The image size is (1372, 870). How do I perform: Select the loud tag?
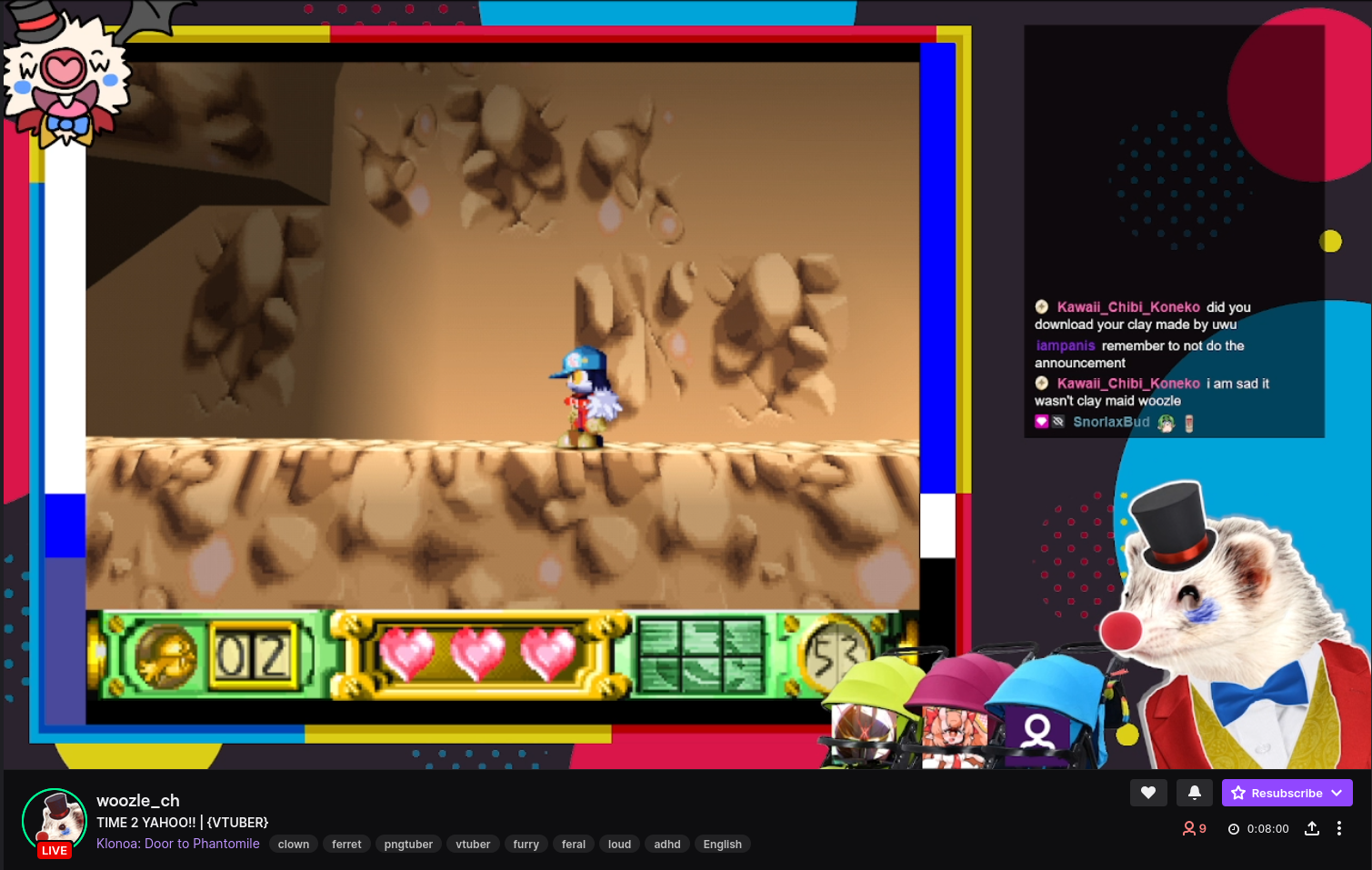[619, 845]
